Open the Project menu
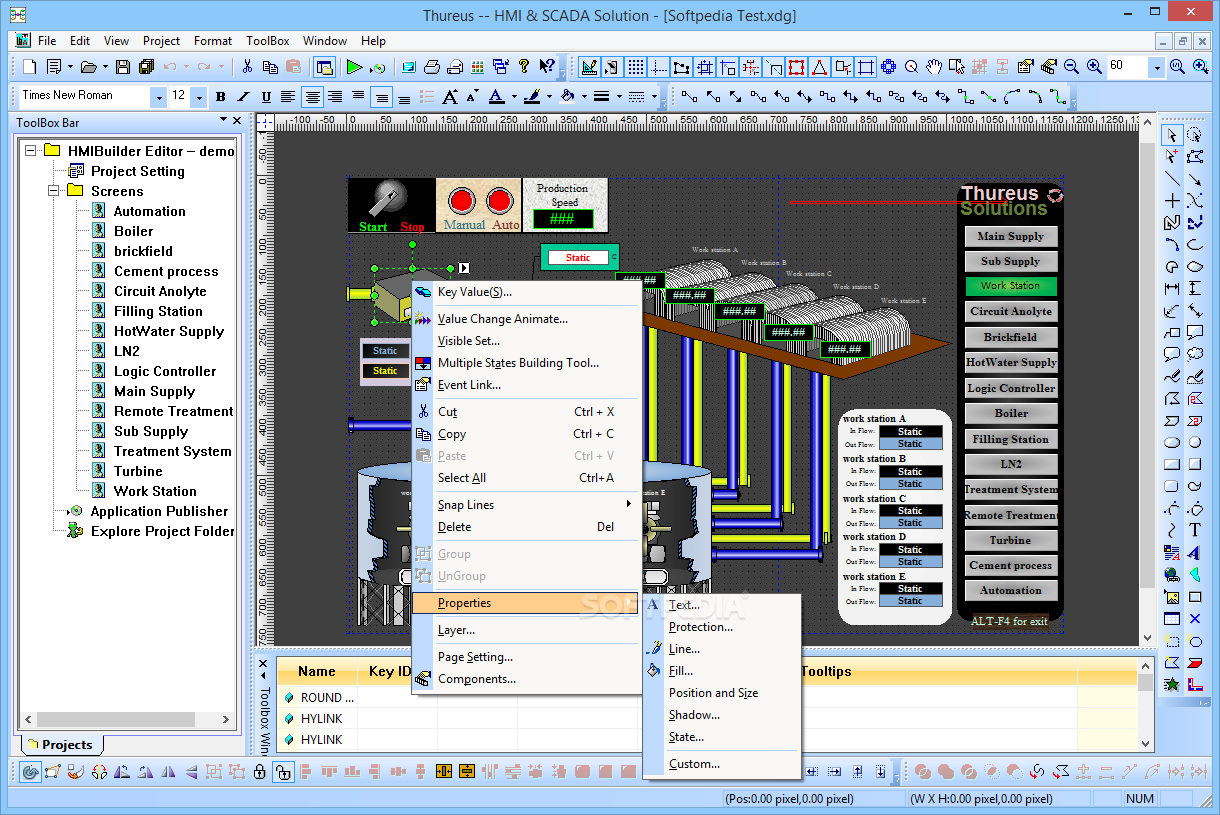 [x=161, y=41]
